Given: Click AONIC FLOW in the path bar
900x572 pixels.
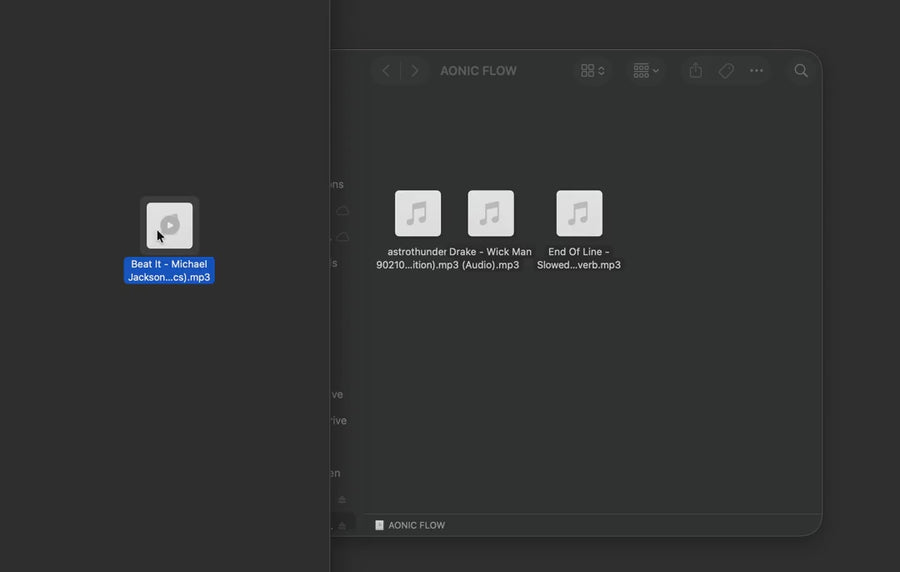Looking at the screenshot, I should tap(416, 525).
